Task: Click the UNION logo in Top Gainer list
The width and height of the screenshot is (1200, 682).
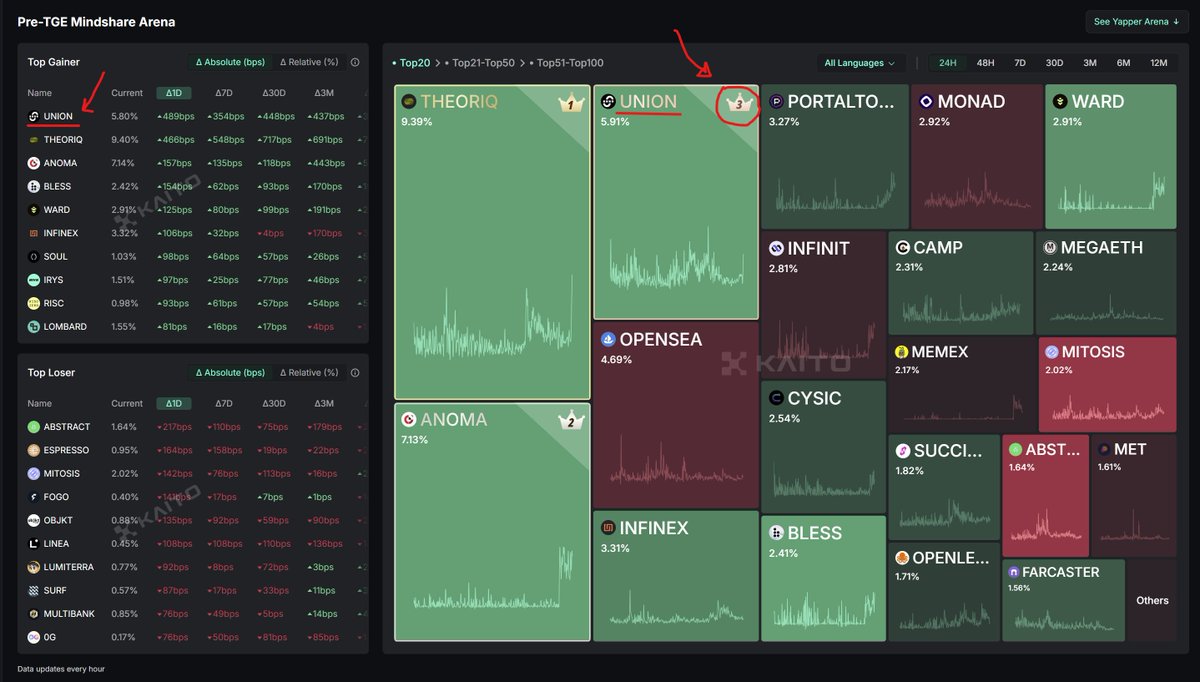Action: click(34, 116)
